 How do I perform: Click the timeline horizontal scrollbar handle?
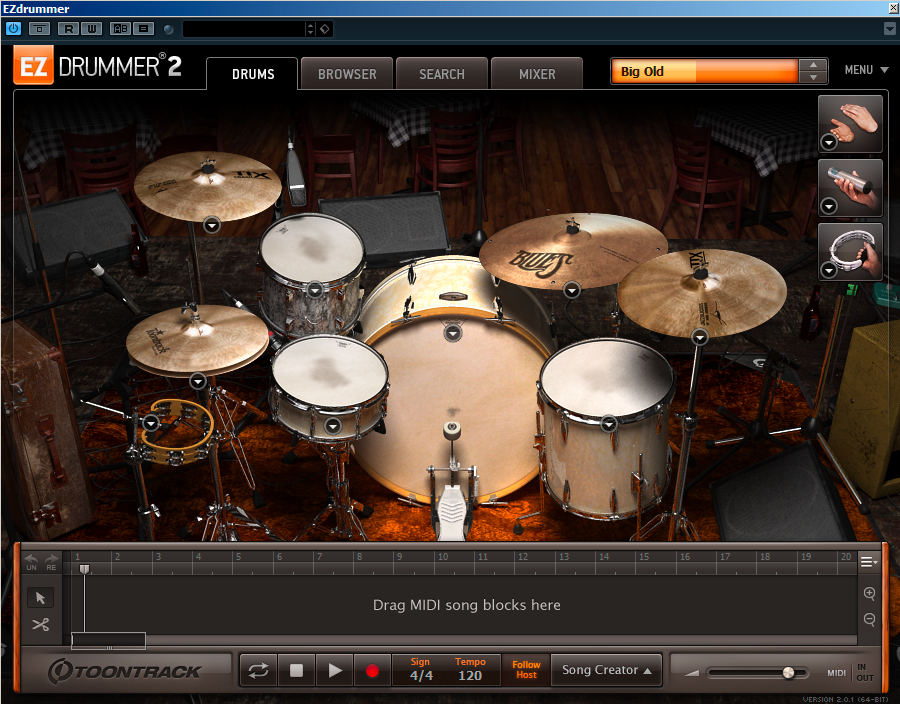(x=108, y=641)
